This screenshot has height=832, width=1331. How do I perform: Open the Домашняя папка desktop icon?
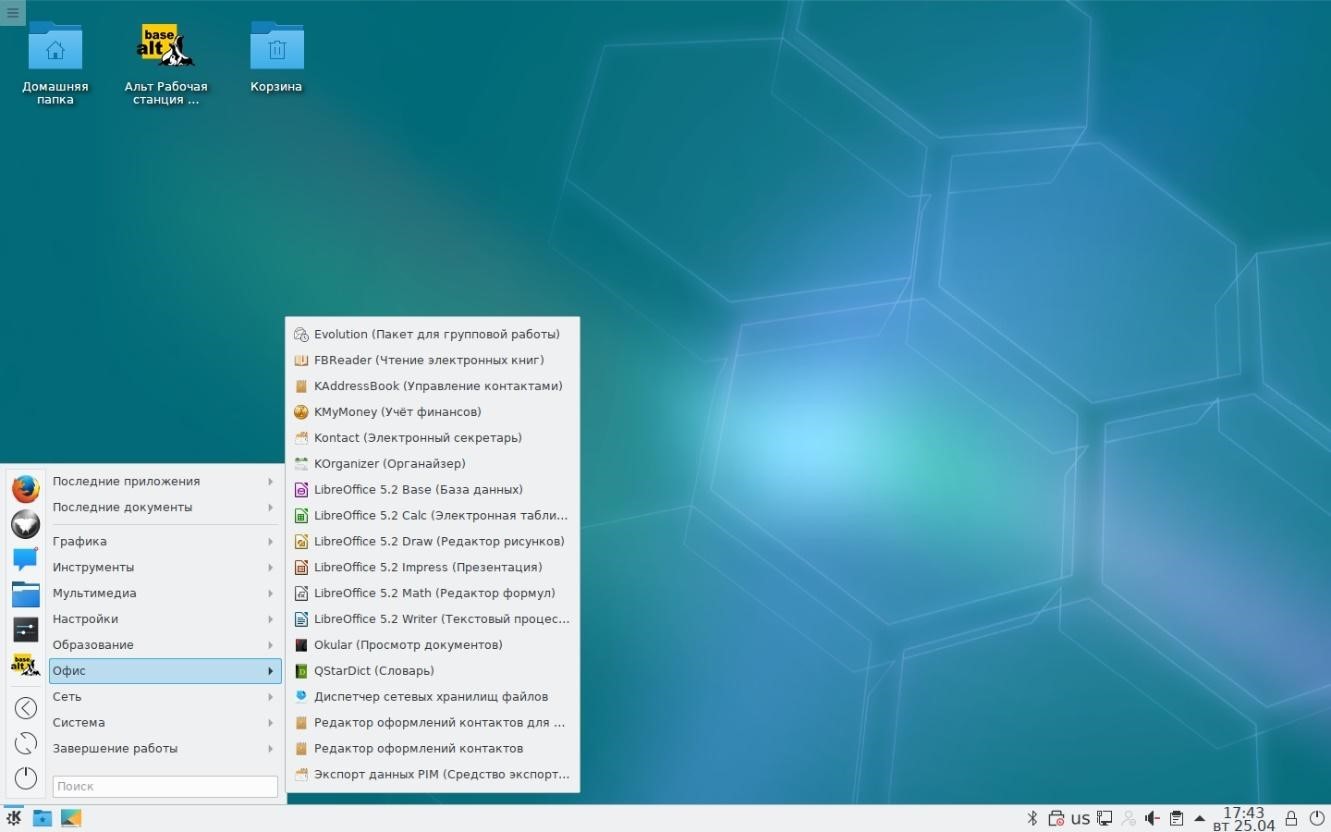click(55, 62)
